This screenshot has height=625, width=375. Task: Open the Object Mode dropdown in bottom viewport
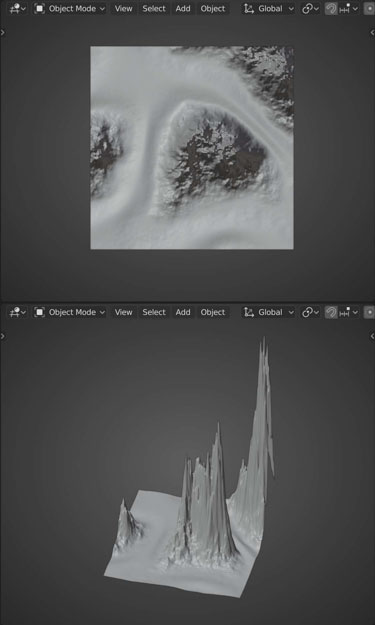point(70,312)
